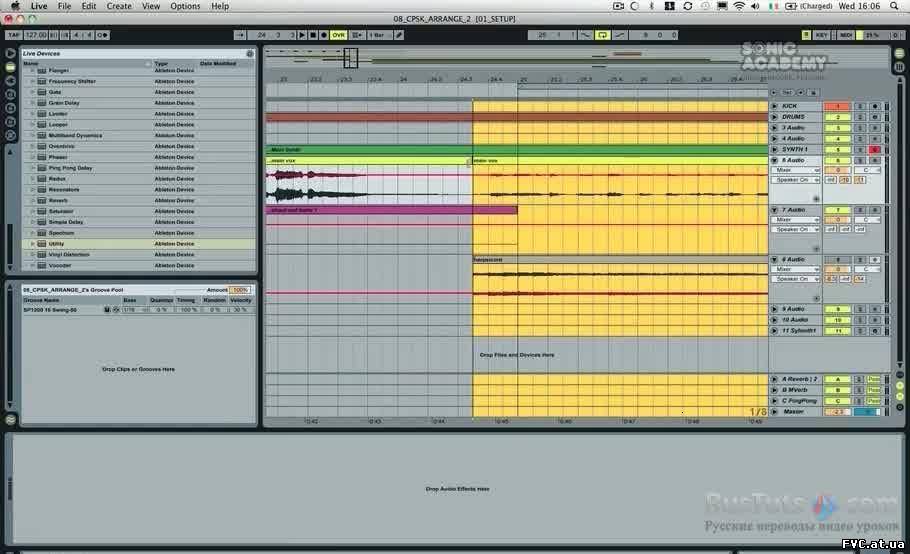Toggle A Reverb return activator
This screenshot has width=910, height=554.
(x=837, y=379)
